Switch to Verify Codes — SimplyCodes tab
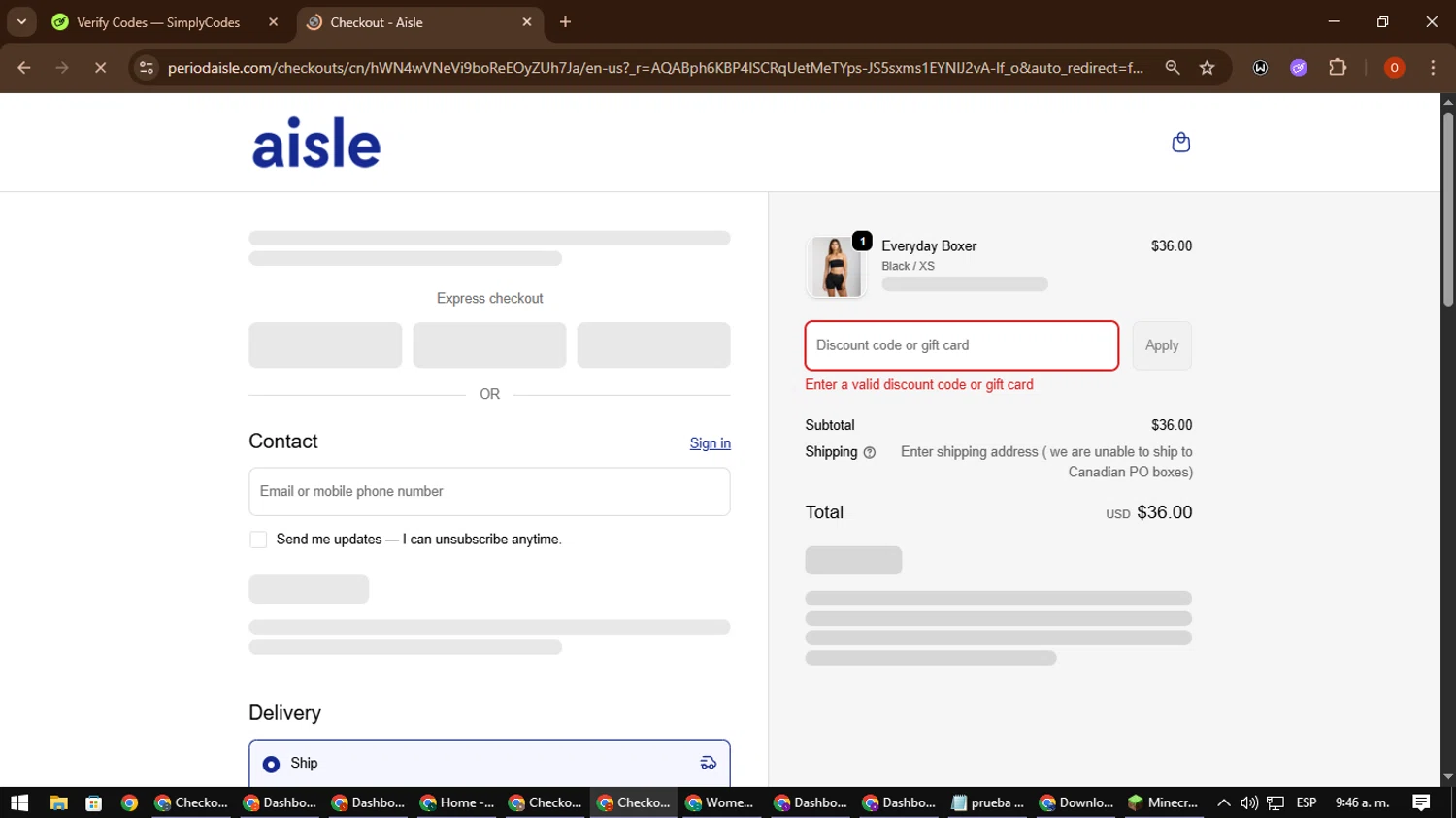This screenshot has height=818, width=1456. tap(158, 22)
